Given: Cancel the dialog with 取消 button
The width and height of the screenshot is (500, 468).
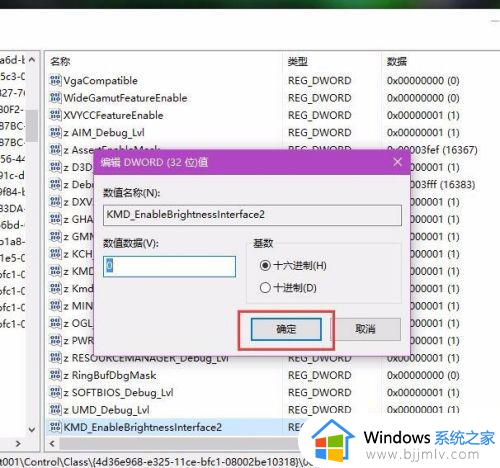Looking at the screenshot, I should [365, 329].
